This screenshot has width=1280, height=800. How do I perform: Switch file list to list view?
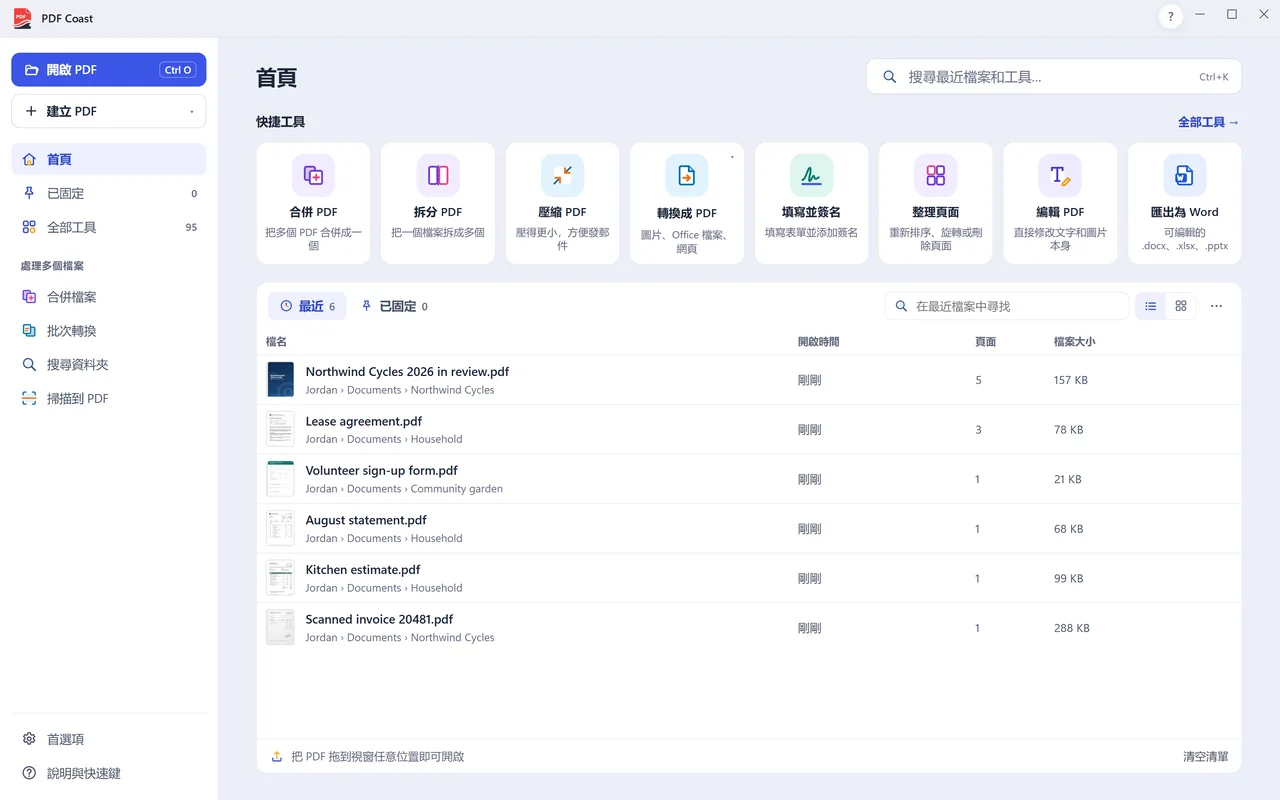[1151, 306]
